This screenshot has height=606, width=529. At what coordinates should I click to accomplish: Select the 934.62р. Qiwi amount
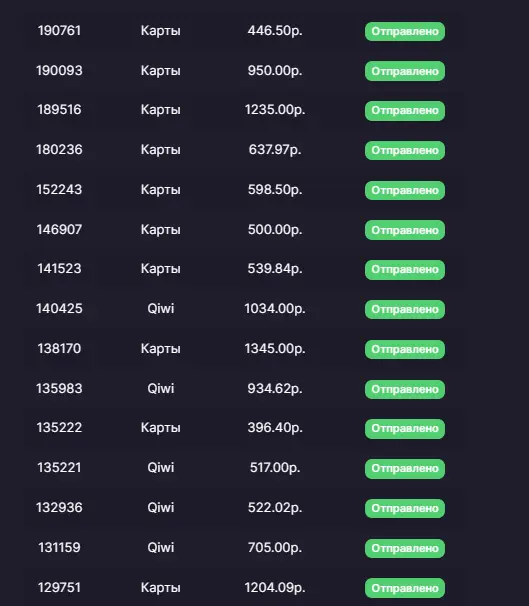pos(275,388)
